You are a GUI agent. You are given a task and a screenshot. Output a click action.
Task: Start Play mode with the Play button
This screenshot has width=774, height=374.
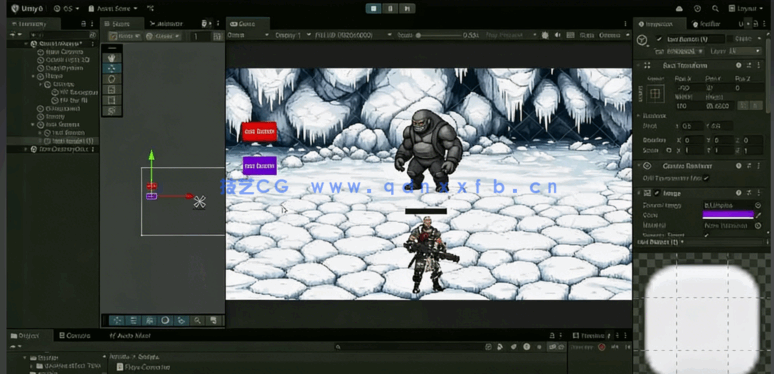point(374,8)
